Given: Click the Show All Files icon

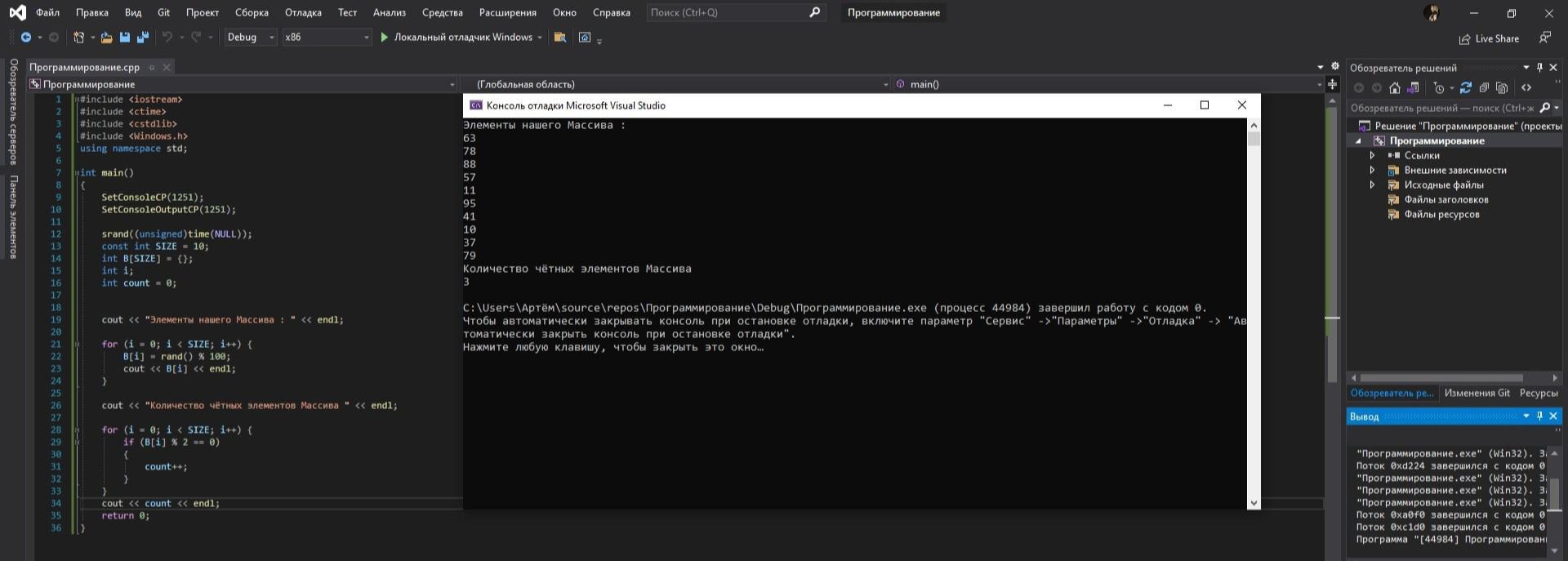Looking at the screenshot, I should 1502,88.
